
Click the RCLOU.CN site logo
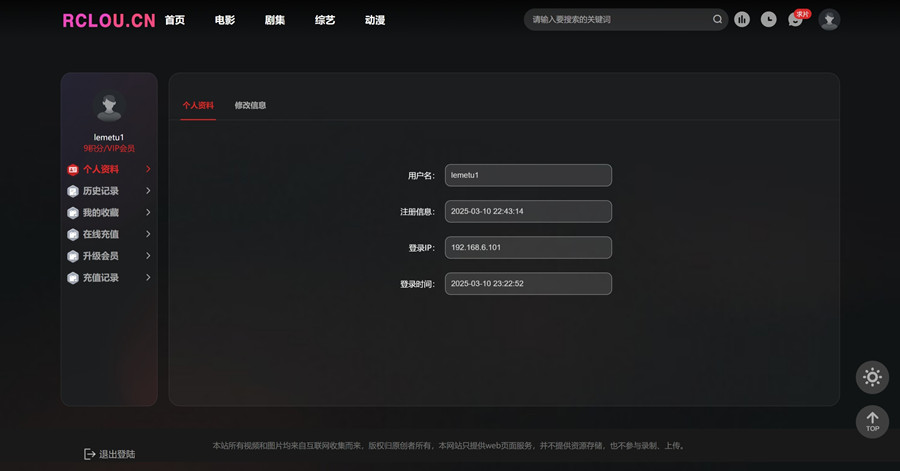(108, 20)
